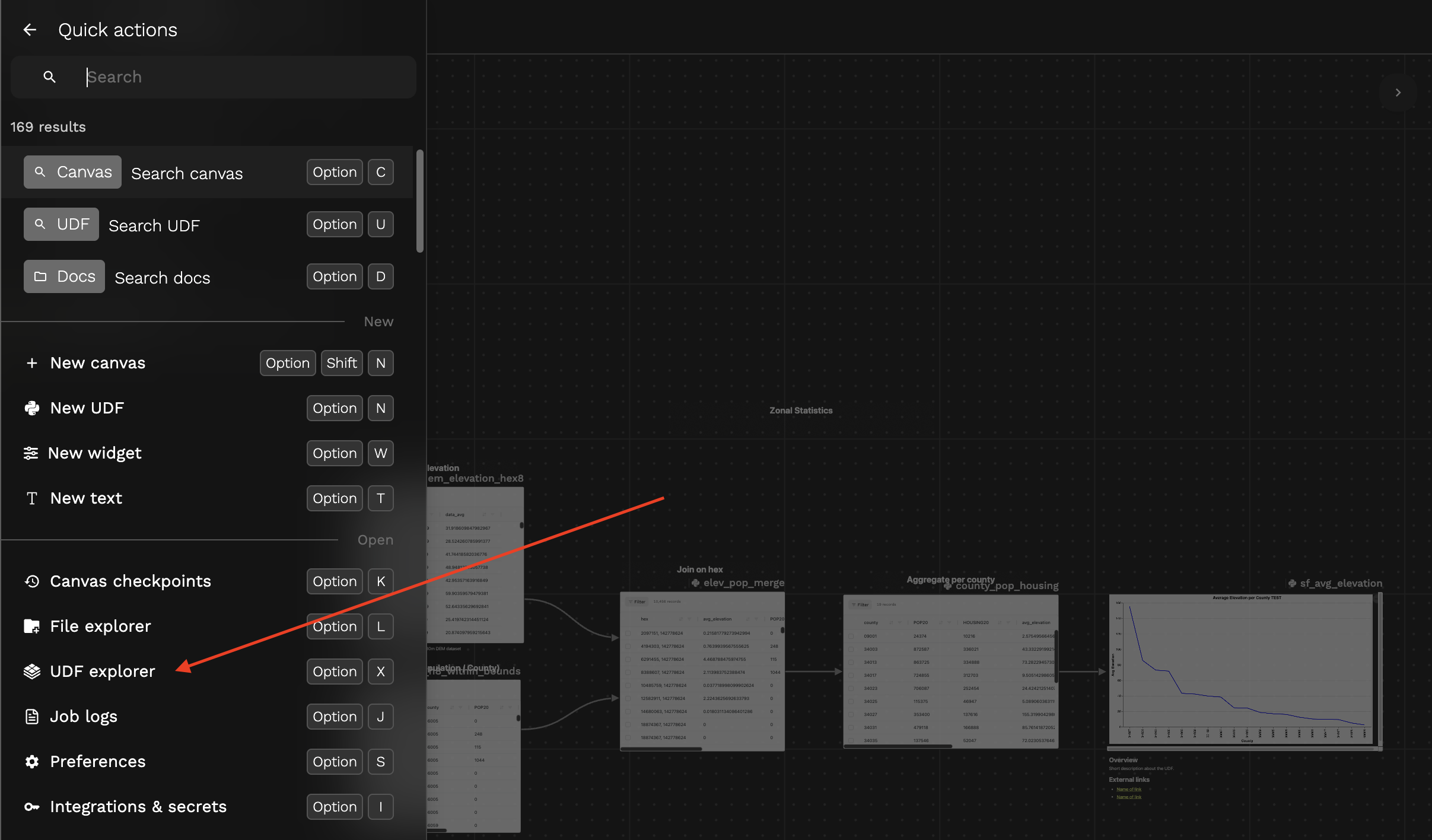Open the UDF explorer label
This screenshot has width=1432, height=840.
103,672
